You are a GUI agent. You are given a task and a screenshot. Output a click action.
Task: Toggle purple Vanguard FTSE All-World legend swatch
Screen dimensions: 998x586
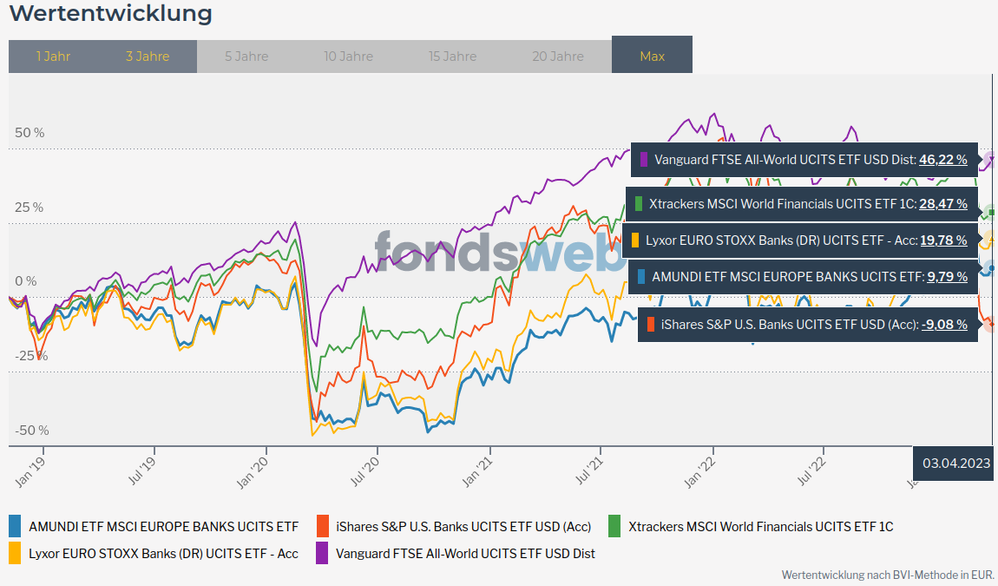point(323,552)
